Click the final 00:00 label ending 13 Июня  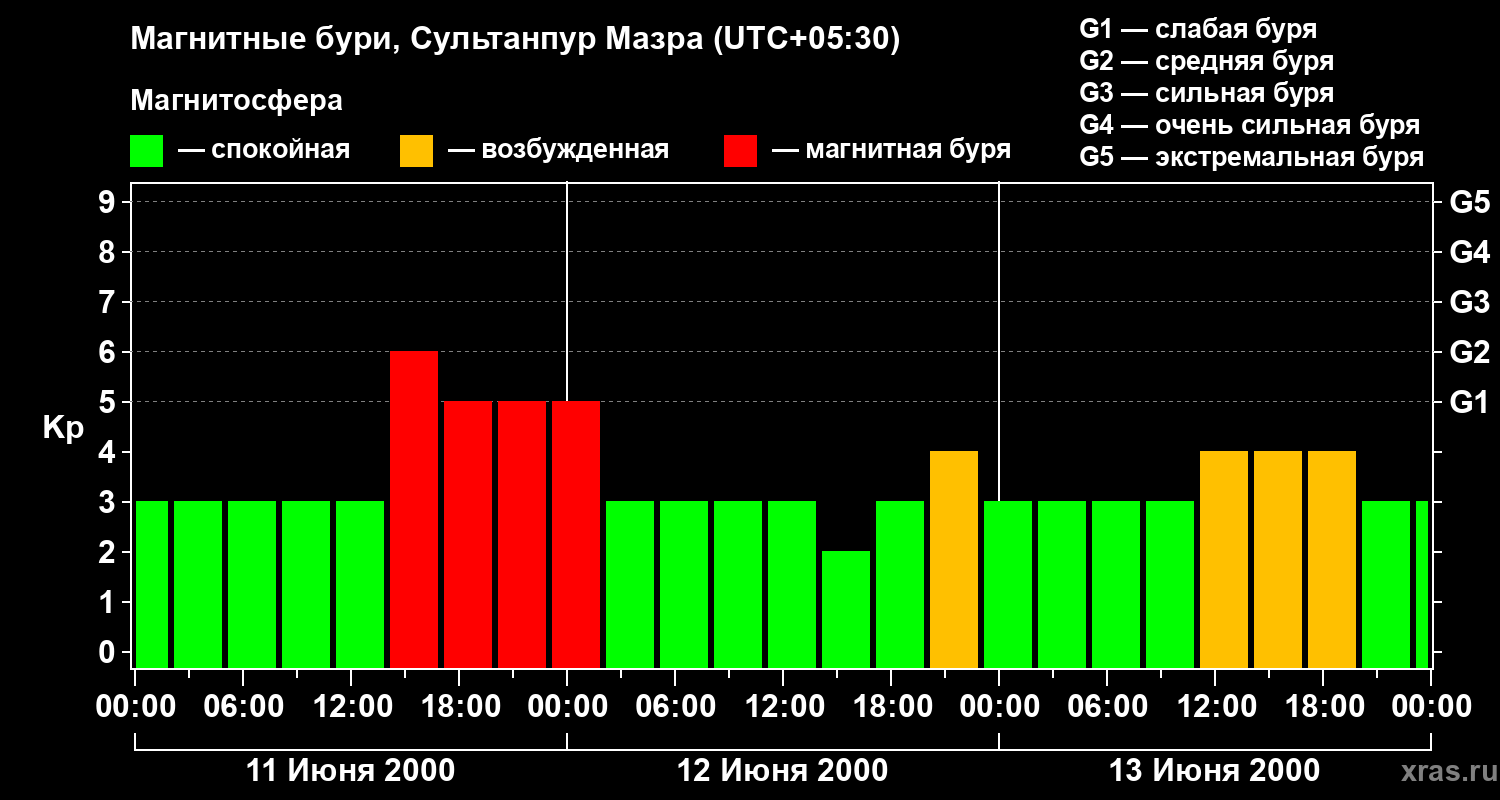point(1431,706)
